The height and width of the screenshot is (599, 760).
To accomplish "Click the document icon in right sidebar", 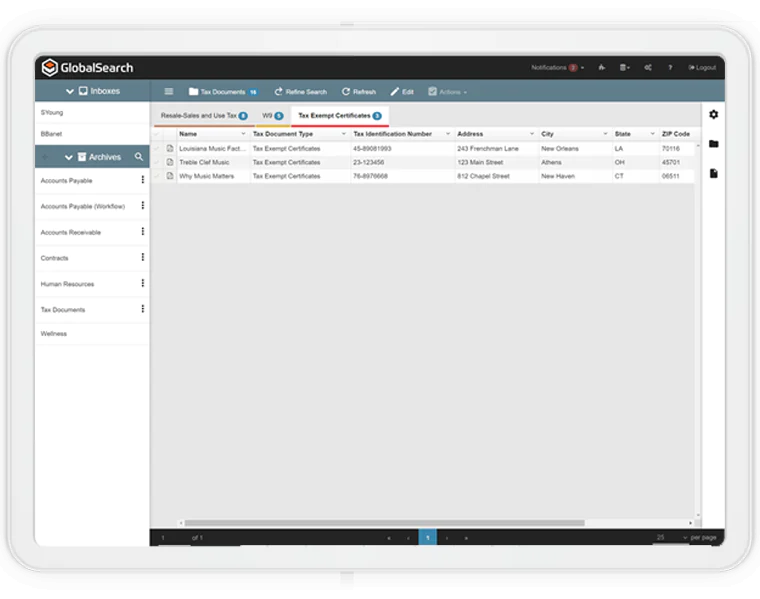I will point(713,174).
